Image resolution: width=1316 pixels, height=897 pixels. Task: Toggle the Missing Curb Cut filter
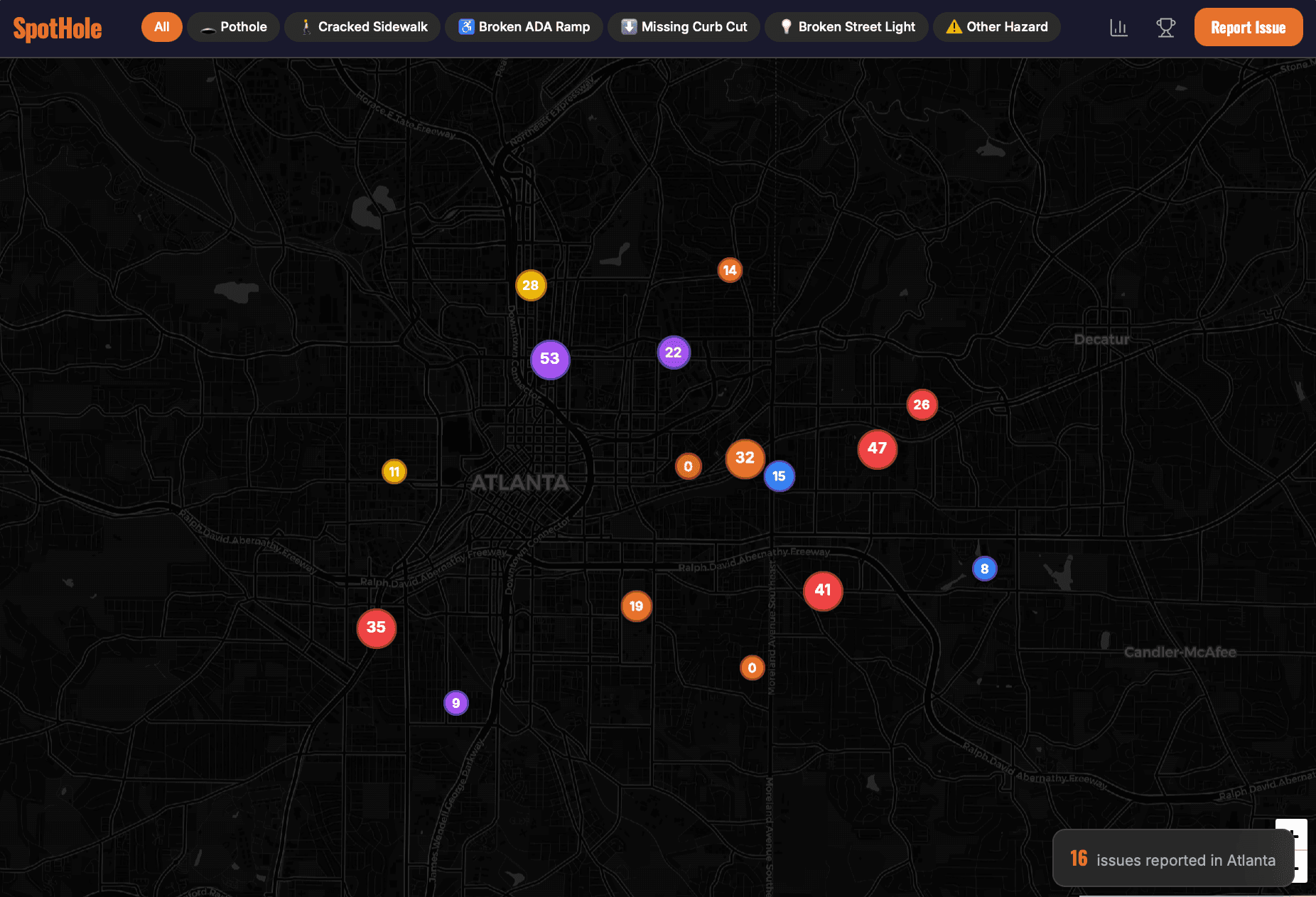tap(684, 27)
